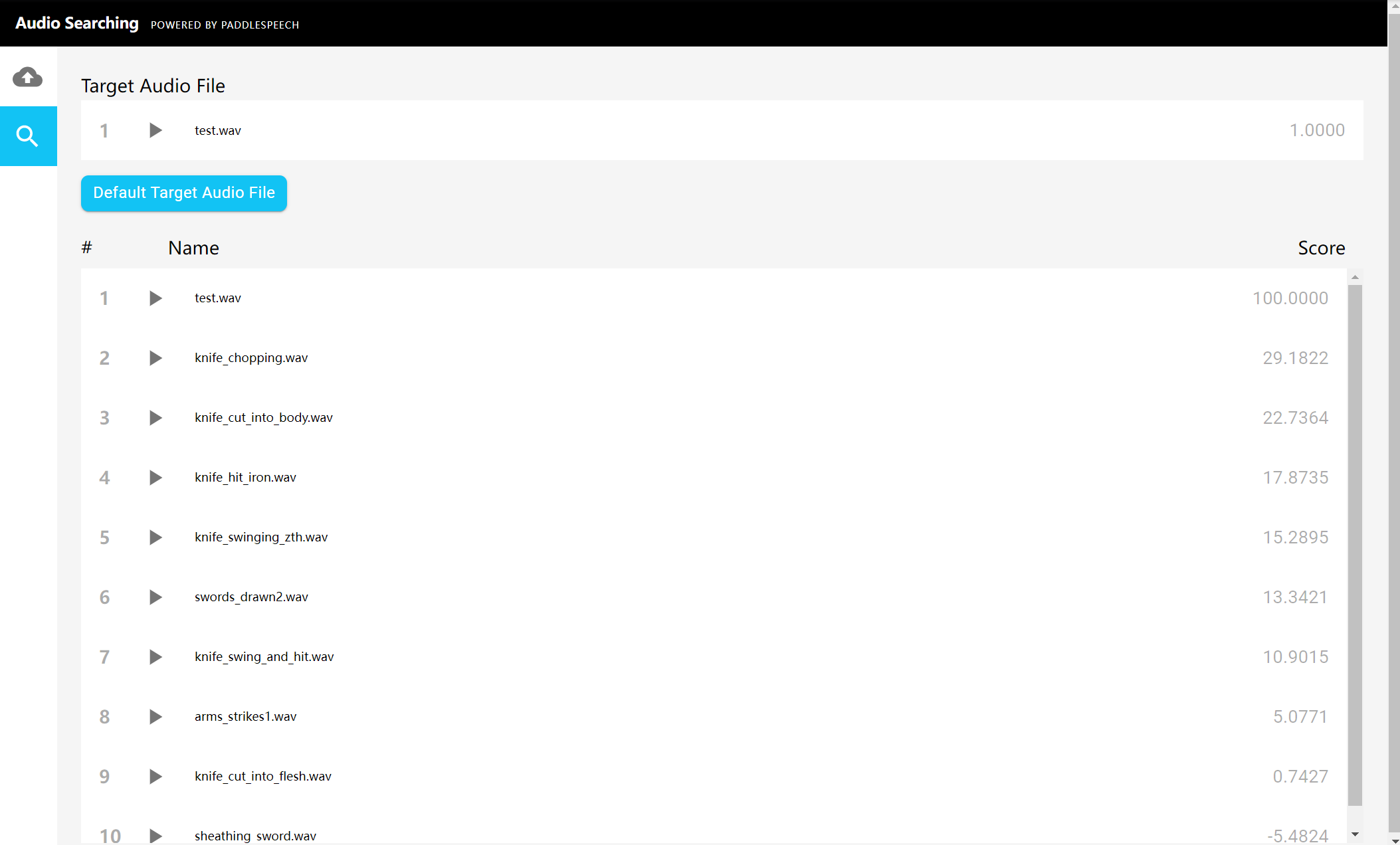Click the score 22.7364
1400x845 pixels.
(x=1296, y=418)
